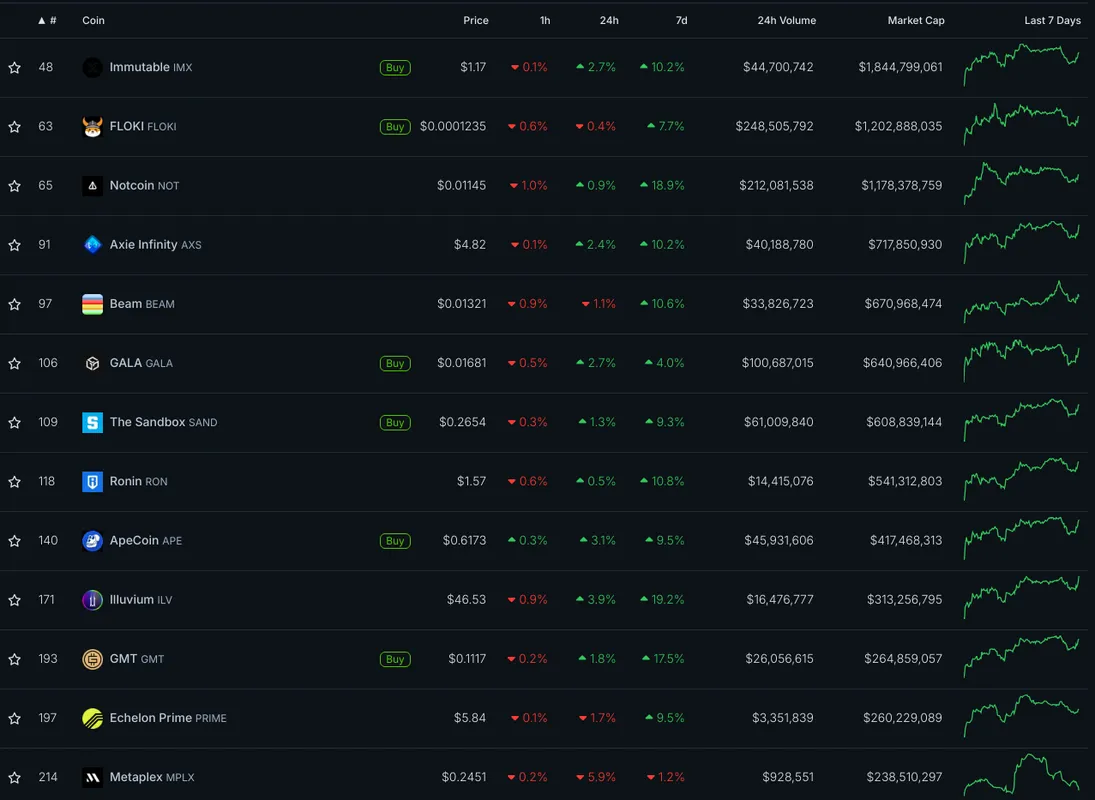Open the Echelon Prime PRIME link
Image resolution: width=1095 pixels, height=800 pixels.
coord(168,718)
